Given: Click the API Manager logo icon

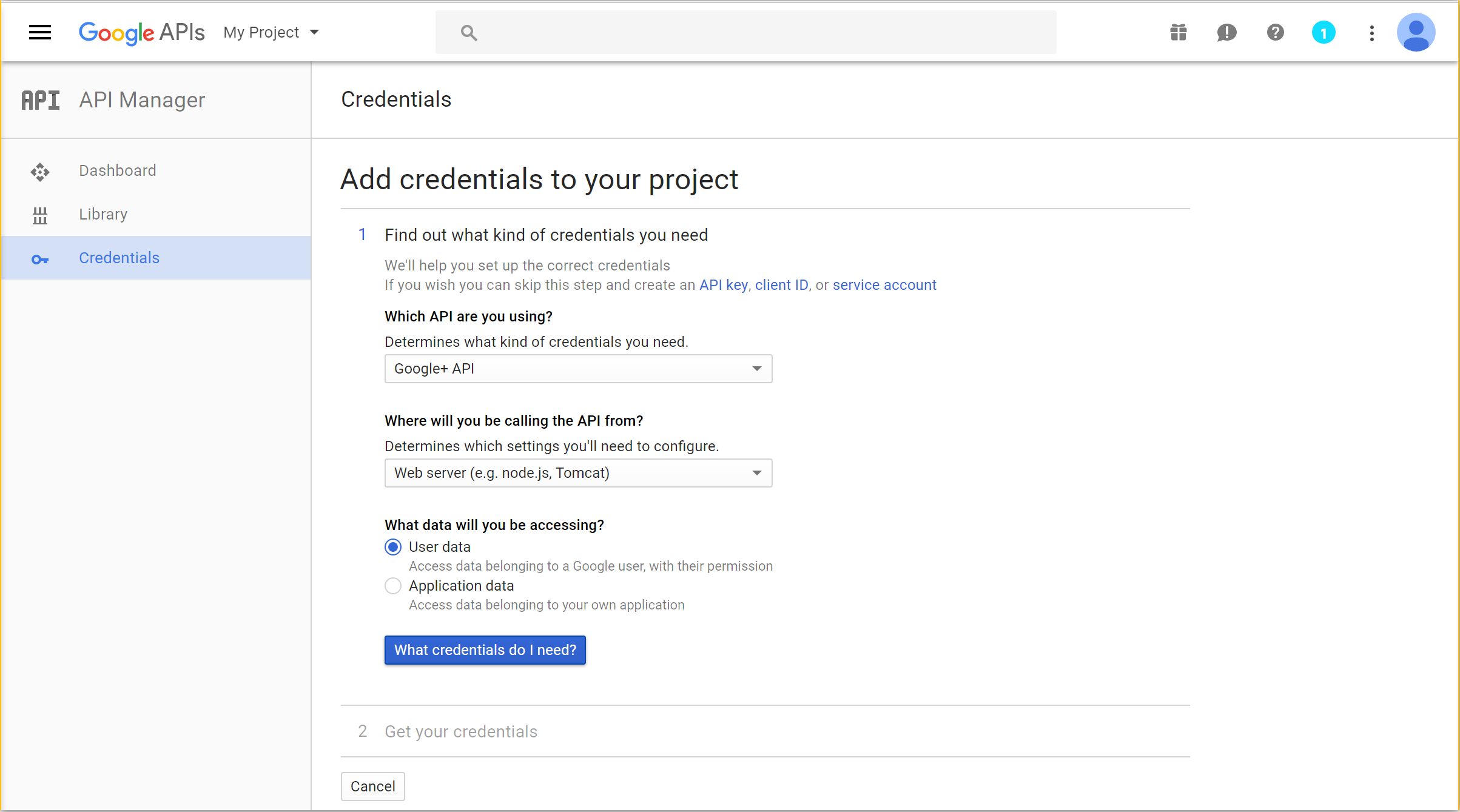Looking at the screenshot, I should pyautogui.click(x=41, y=100).
